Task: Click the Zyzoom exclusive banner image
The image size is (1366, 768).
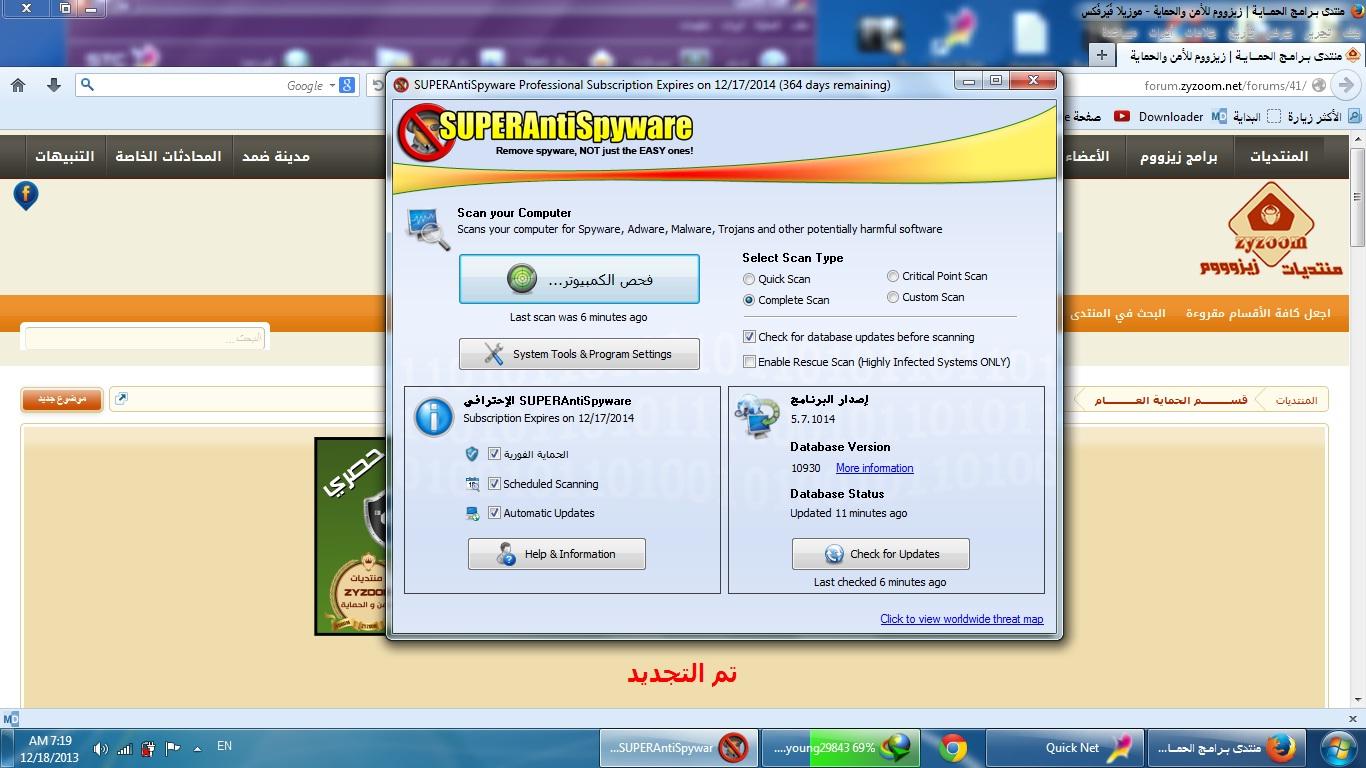Action: (350, 536)
